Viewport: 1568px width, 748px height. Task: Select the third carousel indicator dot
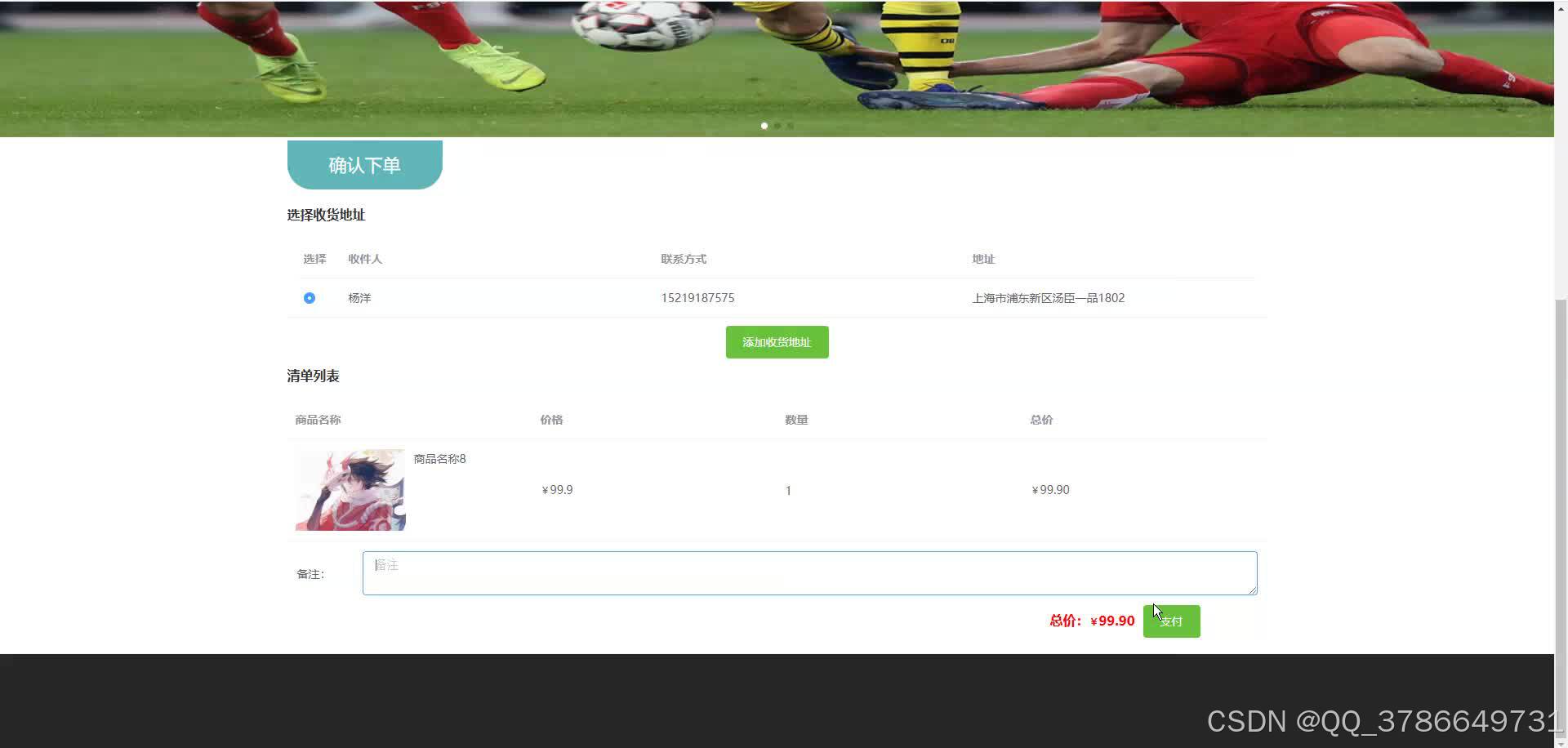click(790, 126)
